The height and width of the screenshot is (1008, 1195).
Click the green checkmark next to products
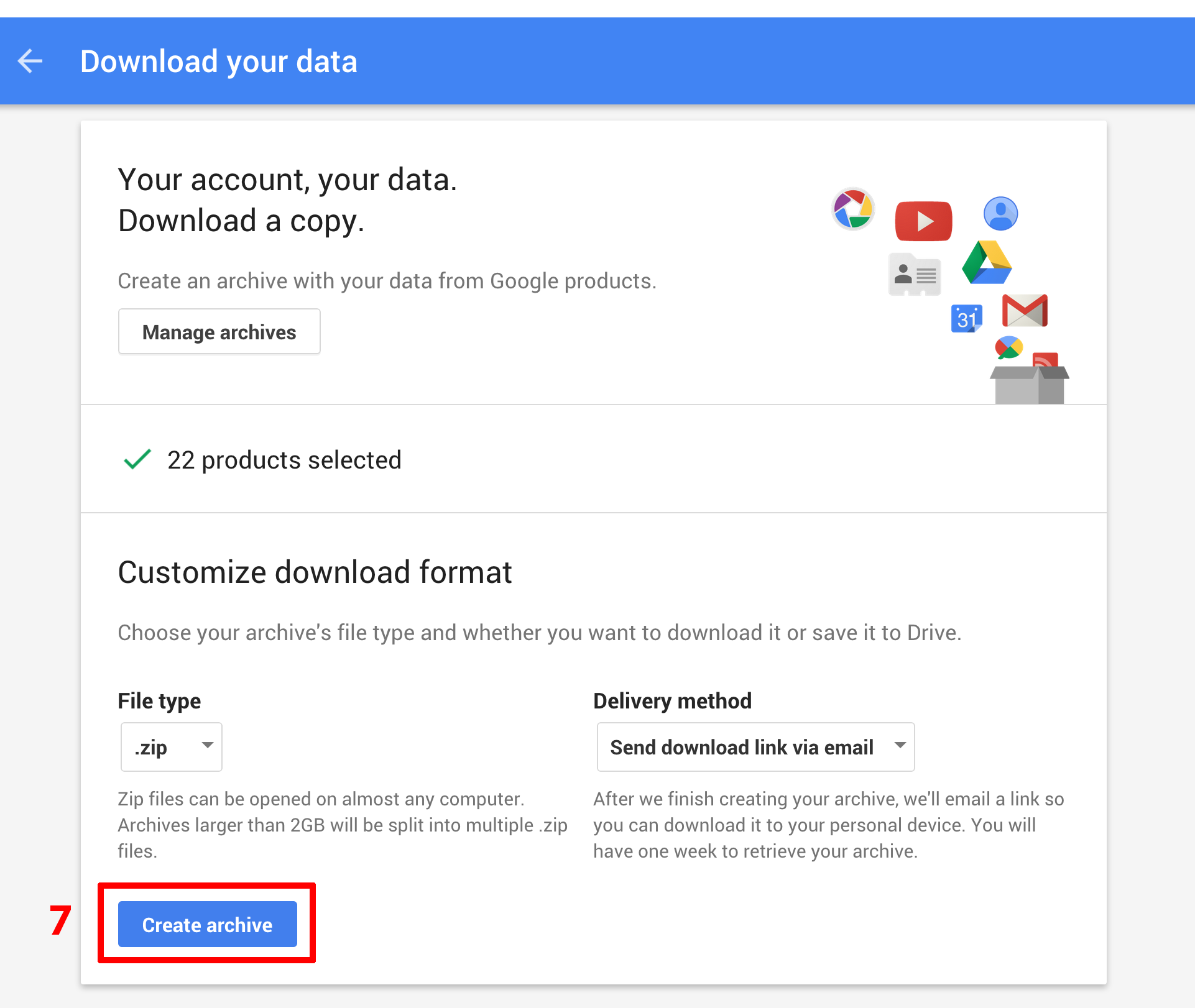click(137, 459)
